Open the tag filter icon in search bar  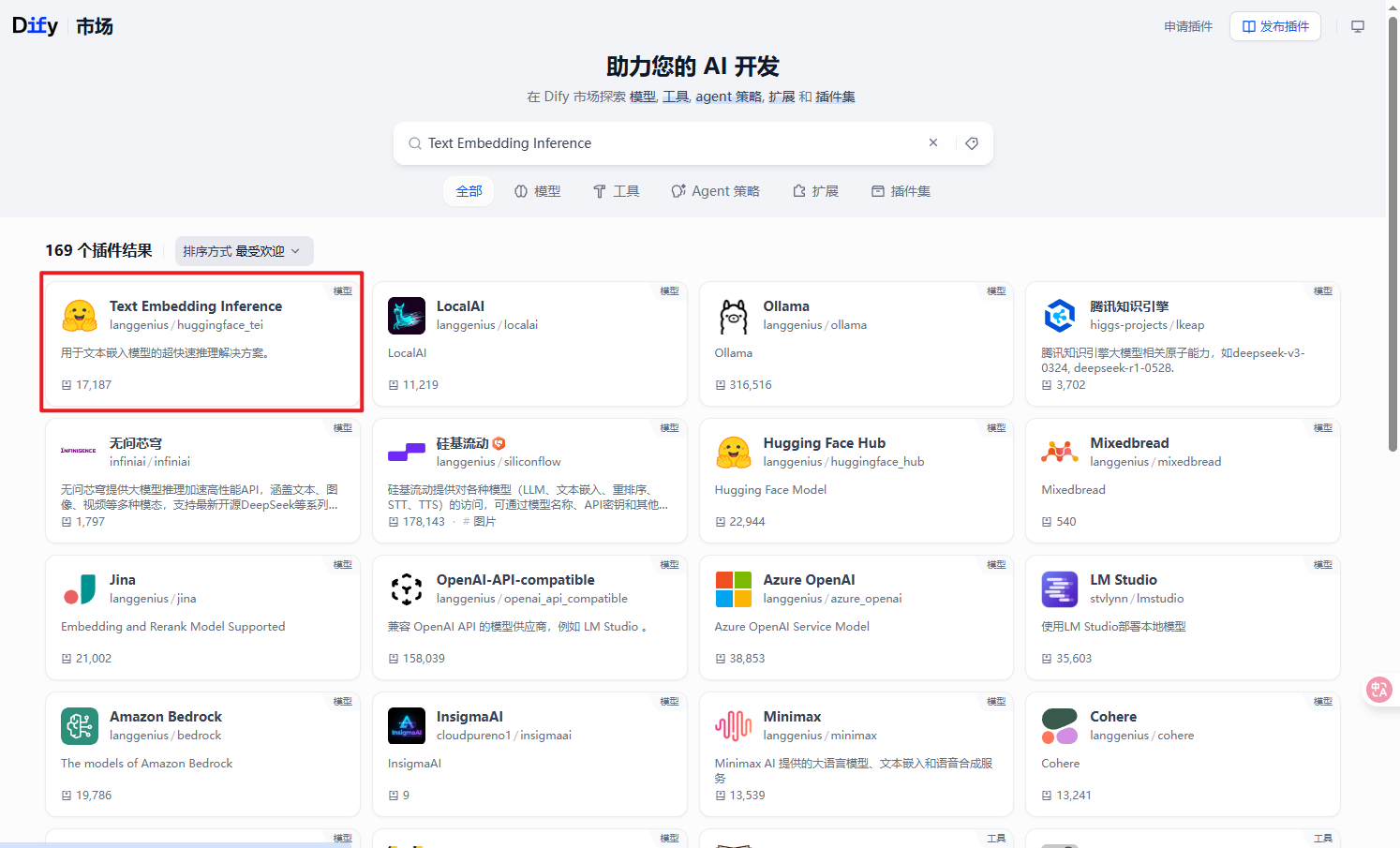(x=972, y=143)
